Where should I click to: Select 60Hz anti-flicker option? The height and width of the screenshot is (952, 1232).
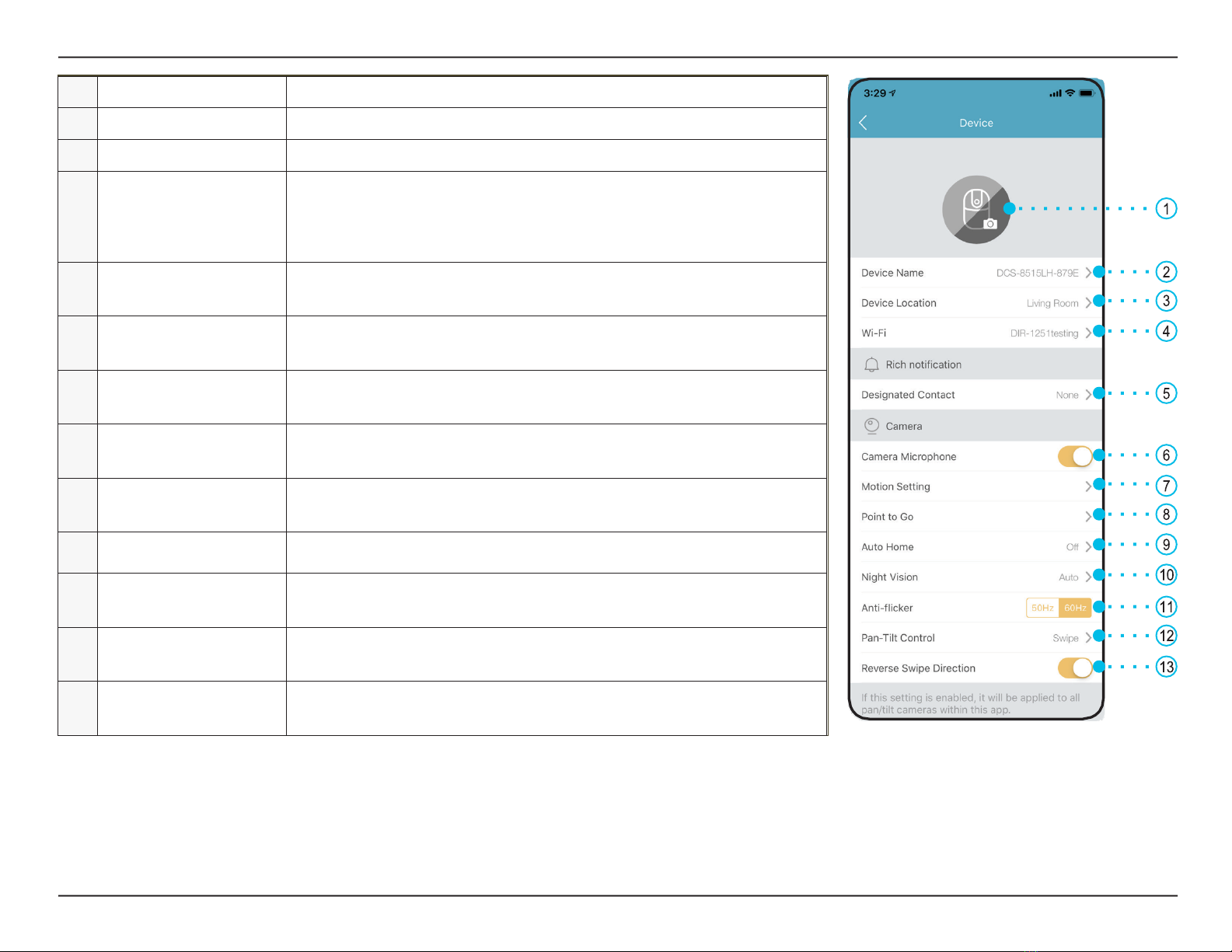pos(1075,608)
